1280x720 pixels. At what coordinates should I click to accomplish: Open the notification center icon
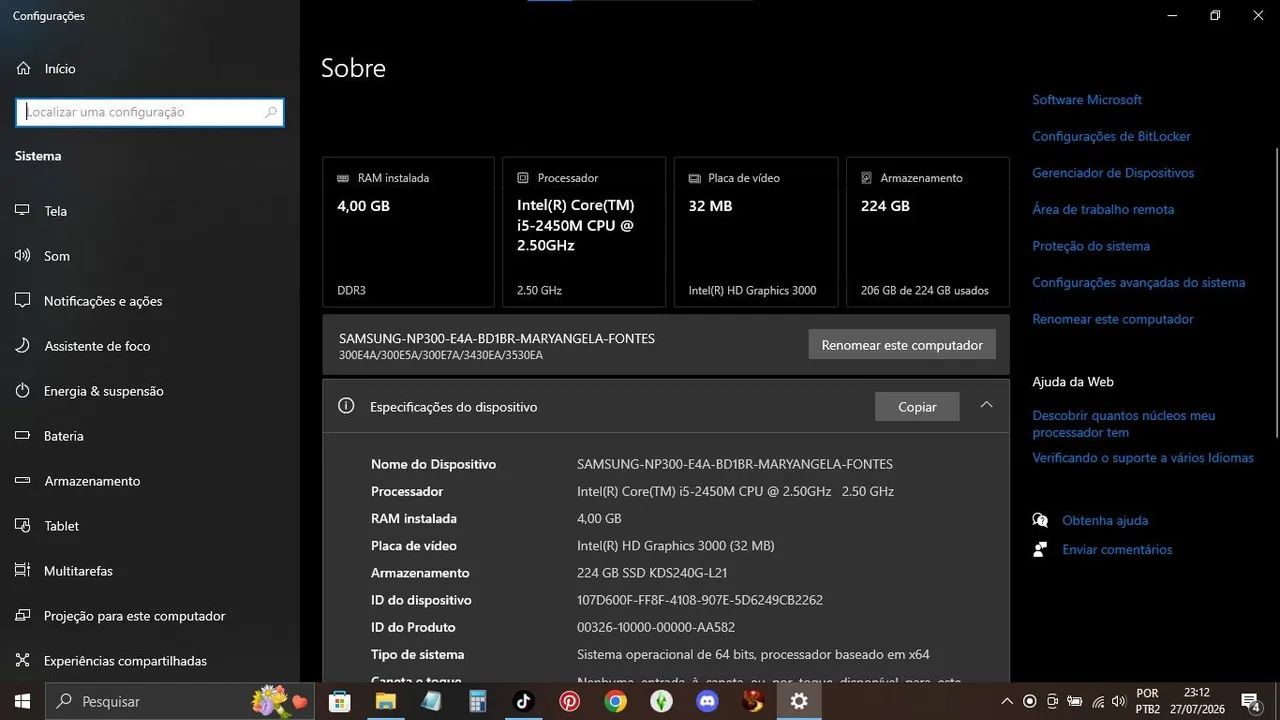point(1250,701)
